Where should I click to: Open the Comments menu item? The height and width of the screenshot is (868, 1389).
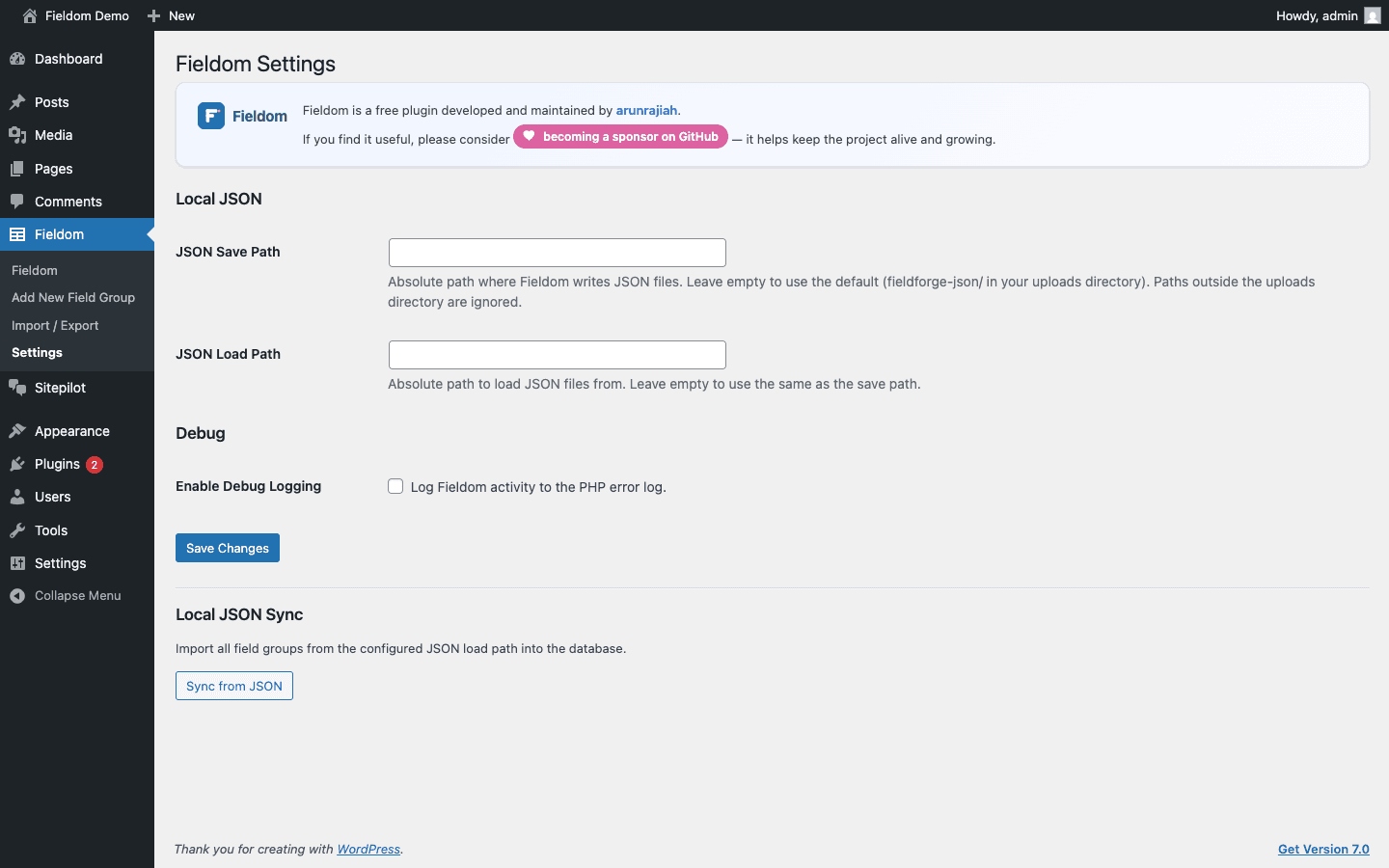coord(77,202)
